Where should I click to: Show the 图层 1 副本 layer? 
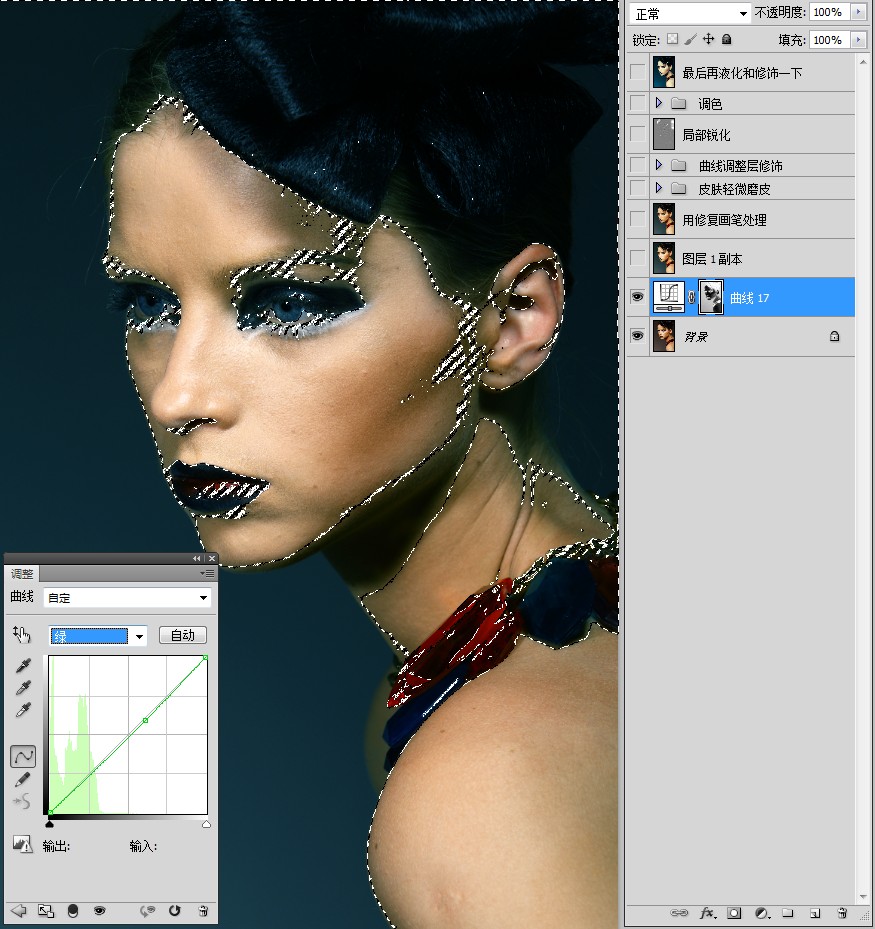[637, 258]
